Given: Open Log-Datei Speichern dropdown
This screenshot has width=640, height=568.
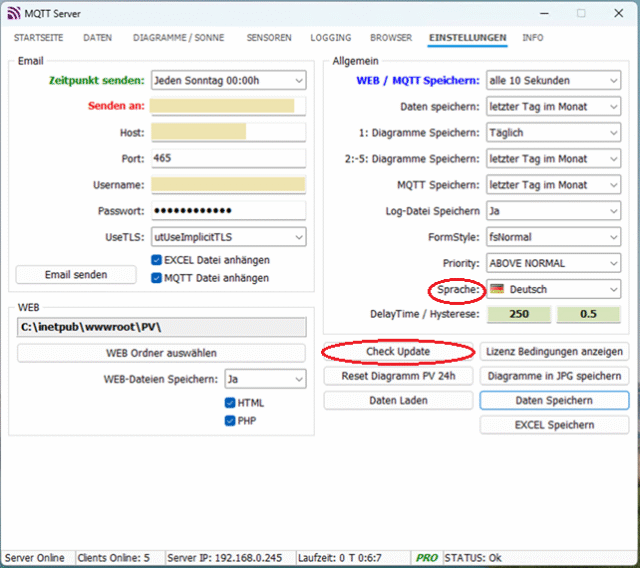Looking at the screenshot, I should pyautogui.click(x=553, y=211).
